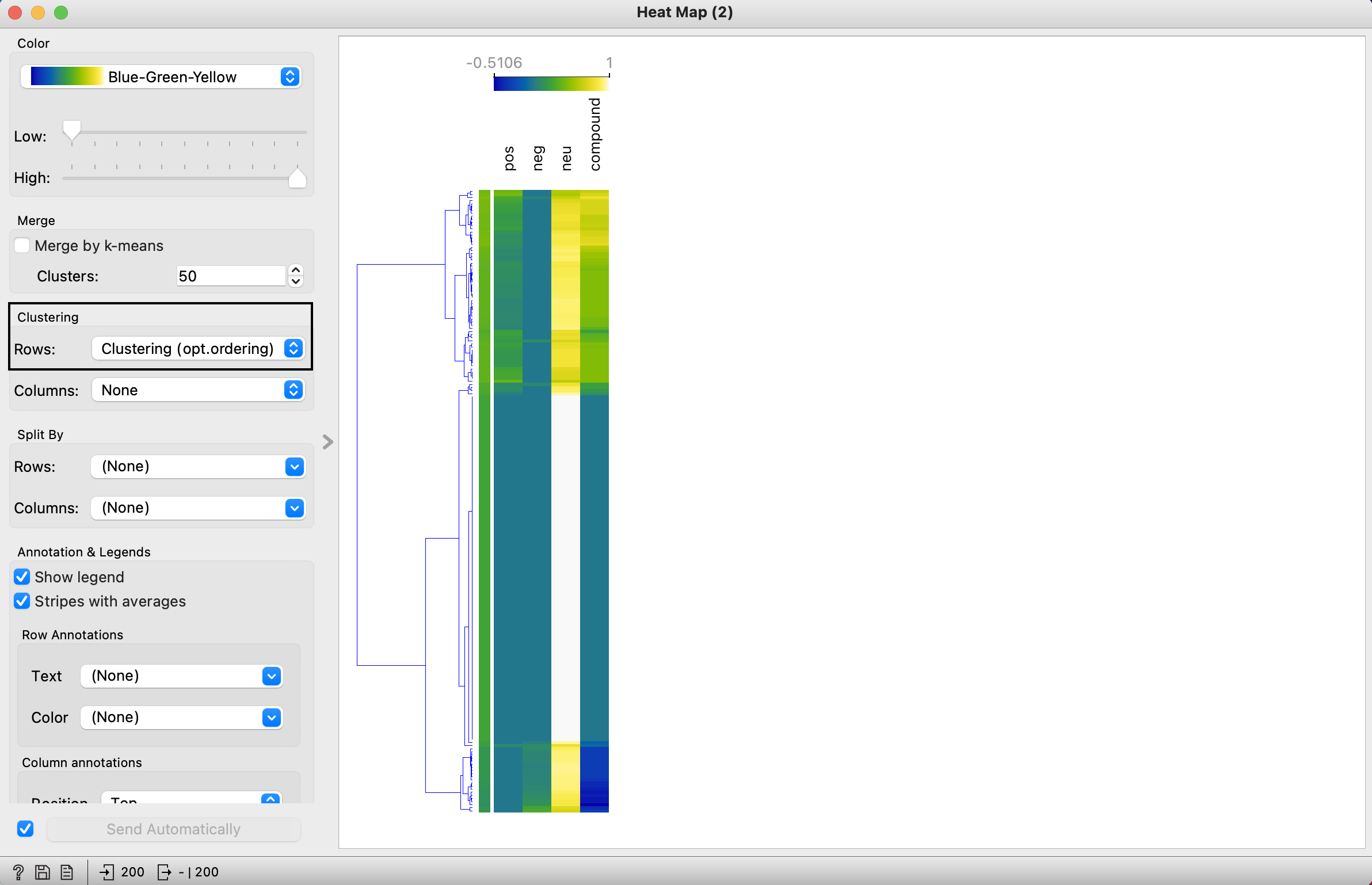Toggle Merge by k-means checkbox

pos(22,246)
